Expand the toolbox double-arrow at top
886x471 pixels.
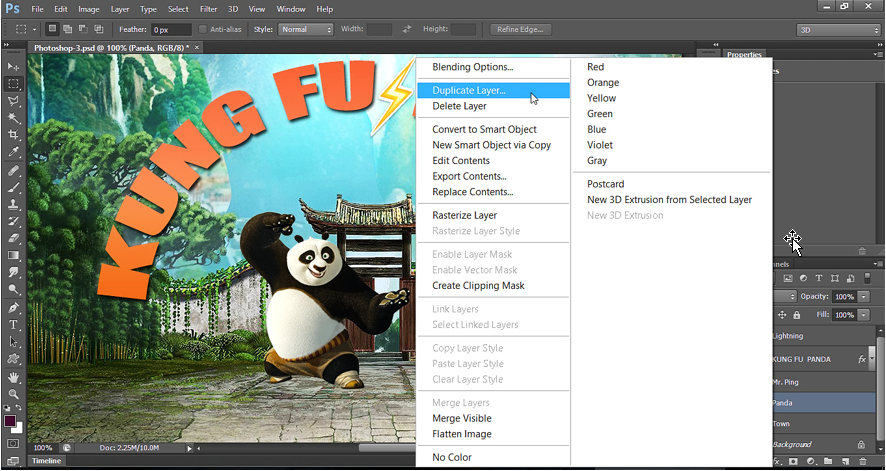[6, 45]
